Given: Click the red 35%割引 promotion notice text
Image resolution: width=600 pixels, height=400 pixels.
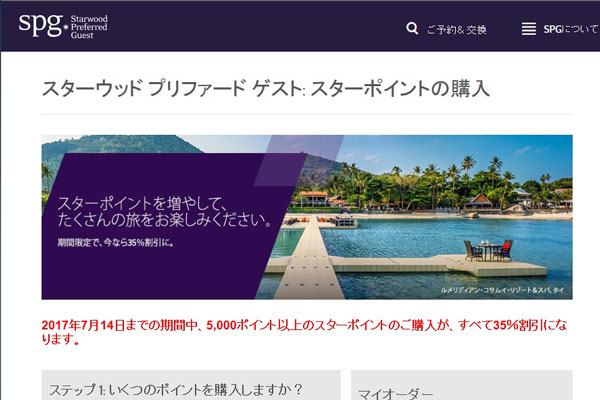Looking at the screenshot, I should 304,332.
